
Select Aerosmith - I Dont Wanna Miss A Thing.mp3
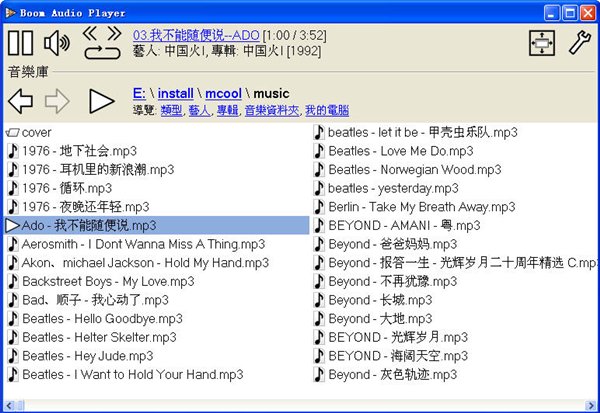pyautogui.click(x=136, y=244)
